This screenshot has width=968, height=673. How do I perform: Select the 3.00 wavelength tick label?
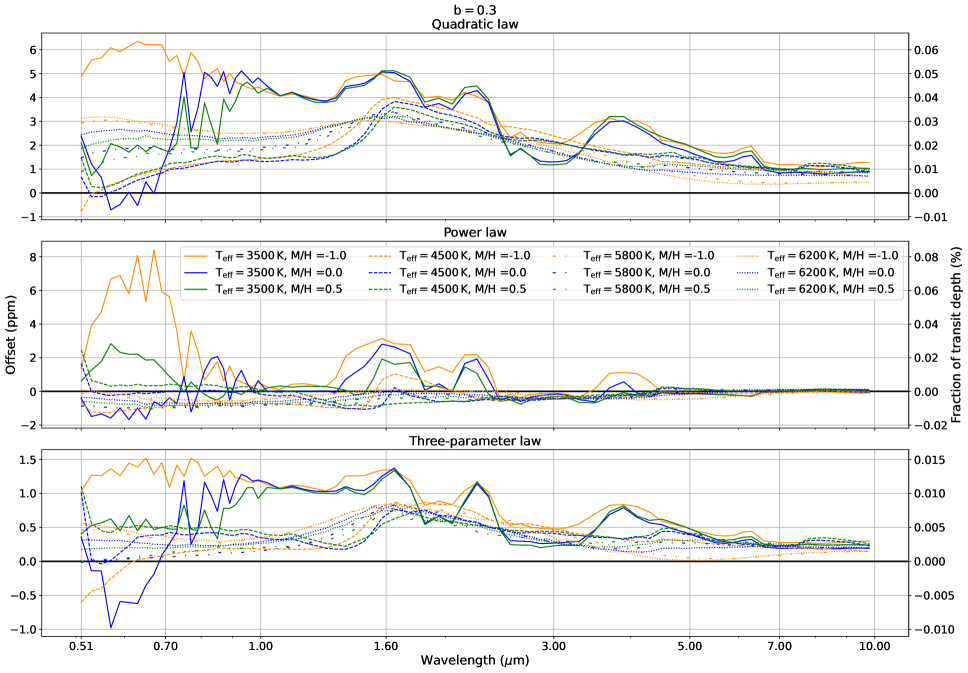pos(553,646)
